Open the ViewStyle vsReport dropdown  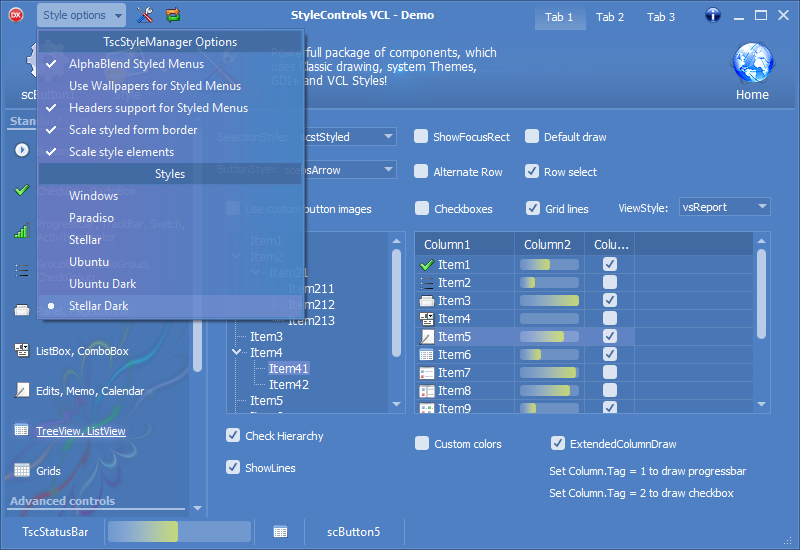click(x=724, y=207)
